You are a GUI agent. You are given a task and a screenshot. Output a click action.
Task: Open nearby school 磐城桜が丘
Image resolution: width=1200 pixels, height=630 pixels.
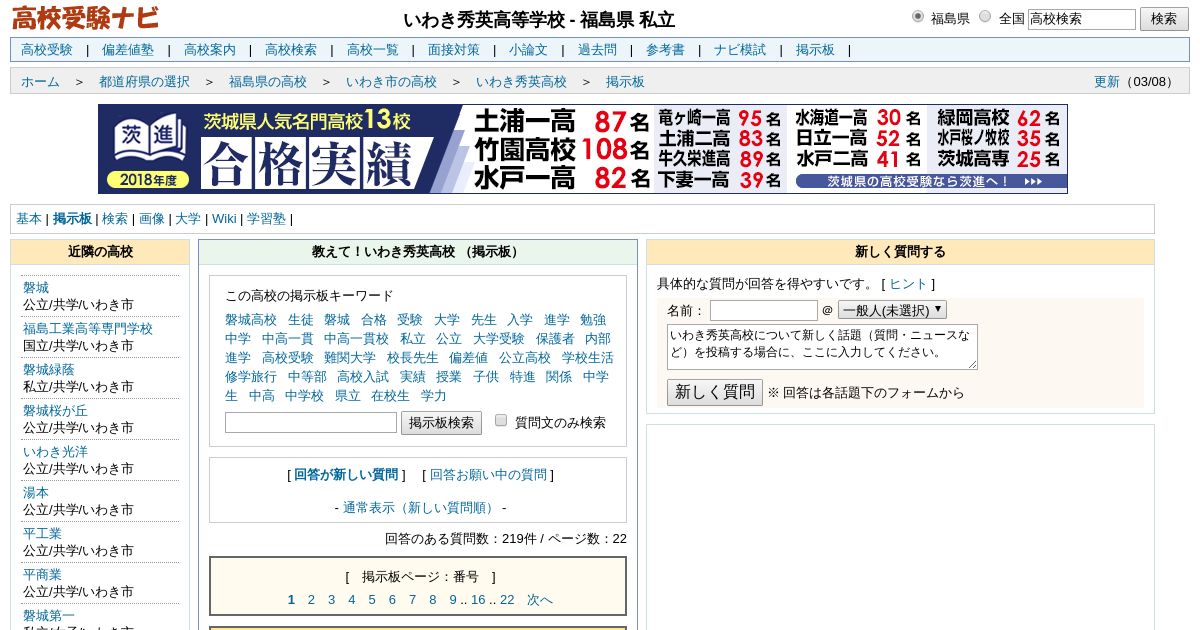click(55, 411)
